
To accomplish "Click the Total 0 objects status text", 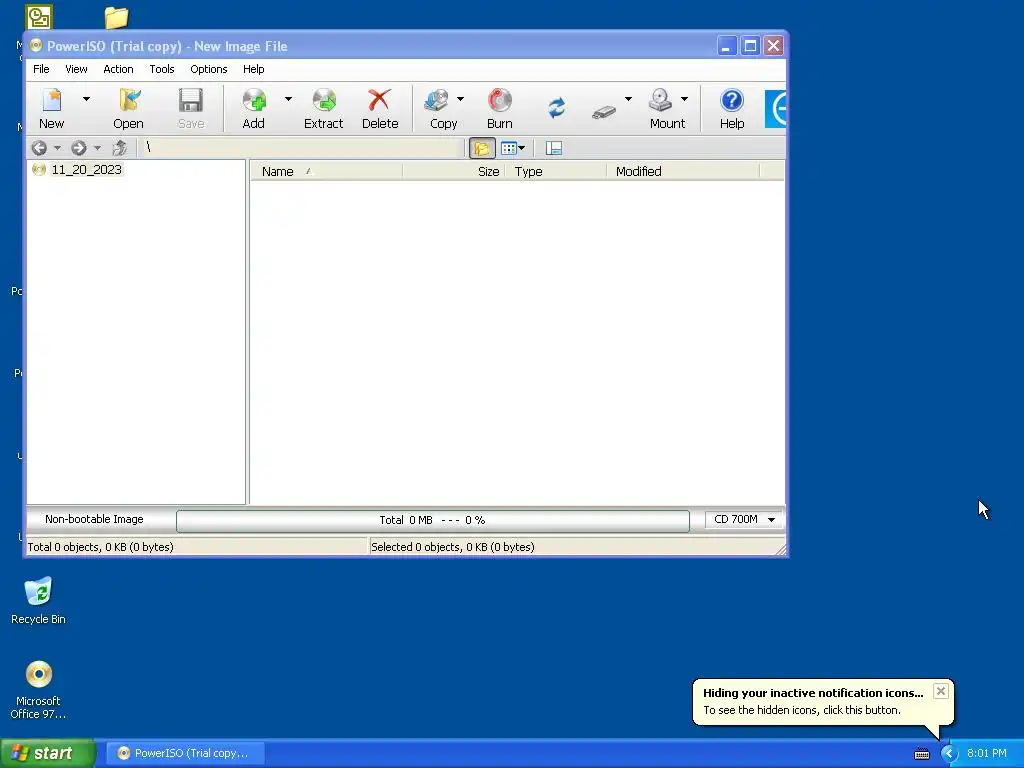I will coord(101,547).
